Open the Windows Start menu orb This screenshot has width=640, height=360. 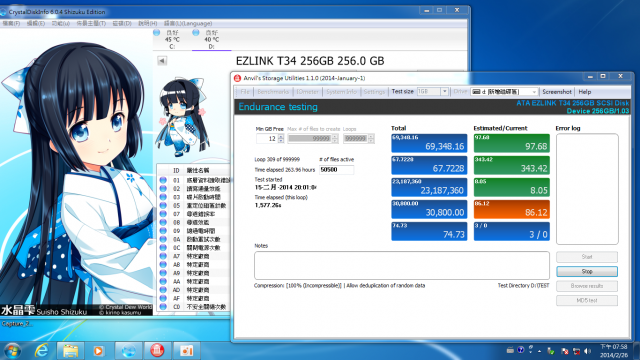[12, 350]
